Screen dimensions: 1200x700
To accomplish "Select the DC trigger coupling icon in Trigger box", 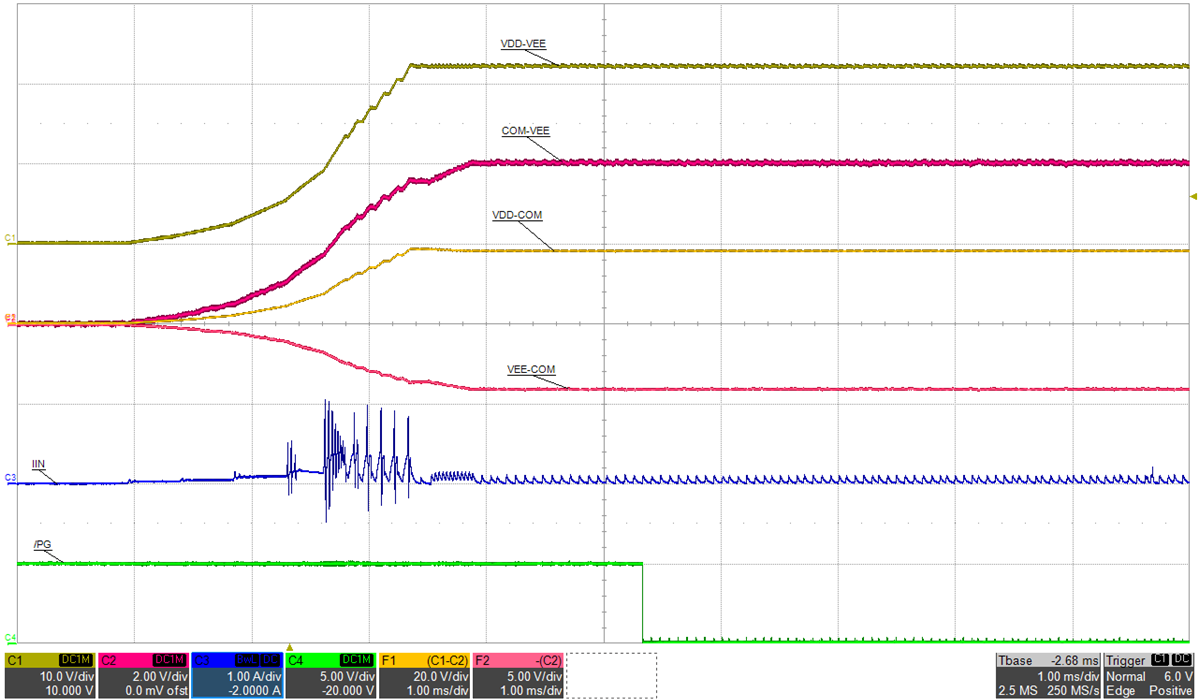I will [1182, 660].
